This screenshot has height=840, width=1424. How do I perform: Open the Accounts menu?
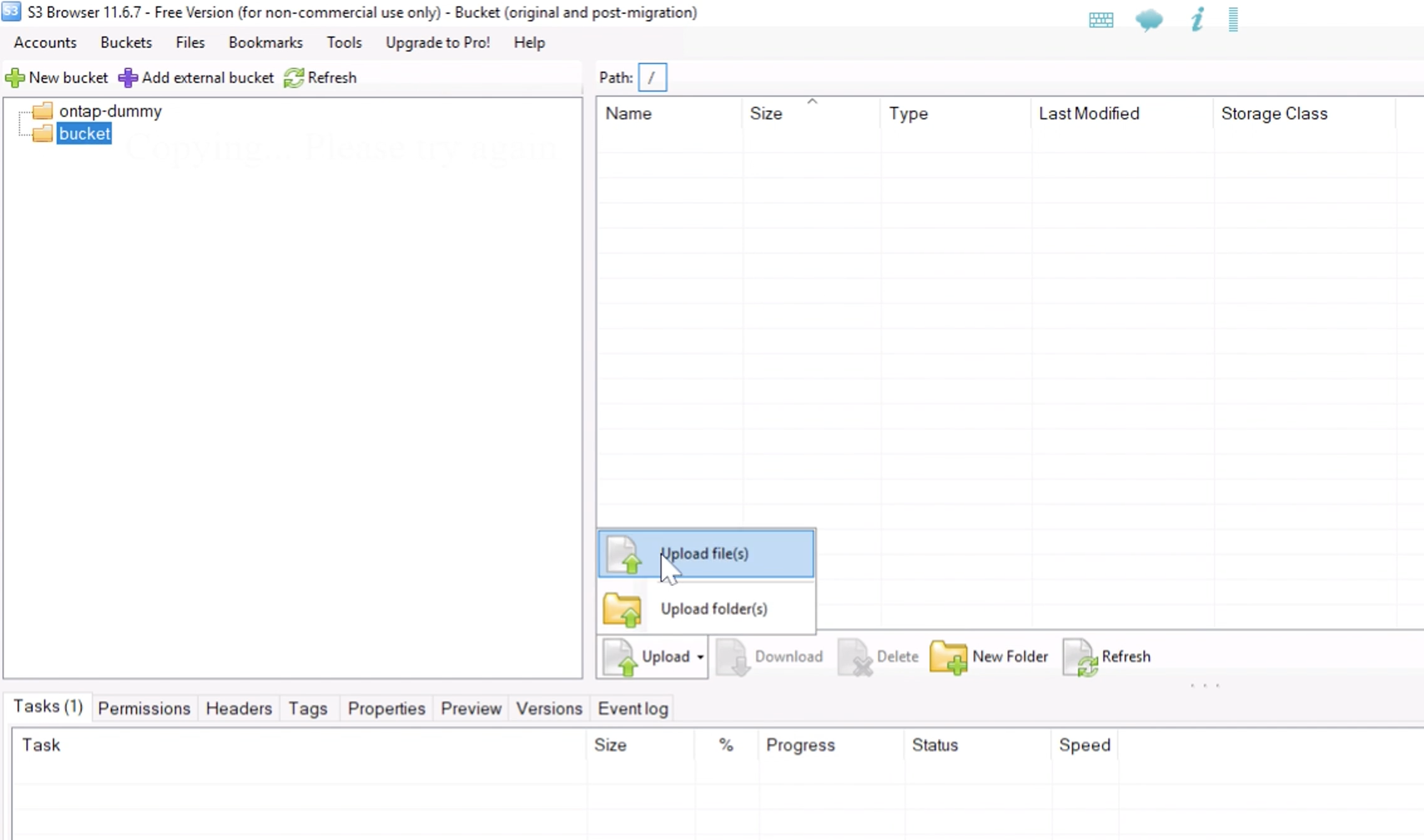[44, 42]
